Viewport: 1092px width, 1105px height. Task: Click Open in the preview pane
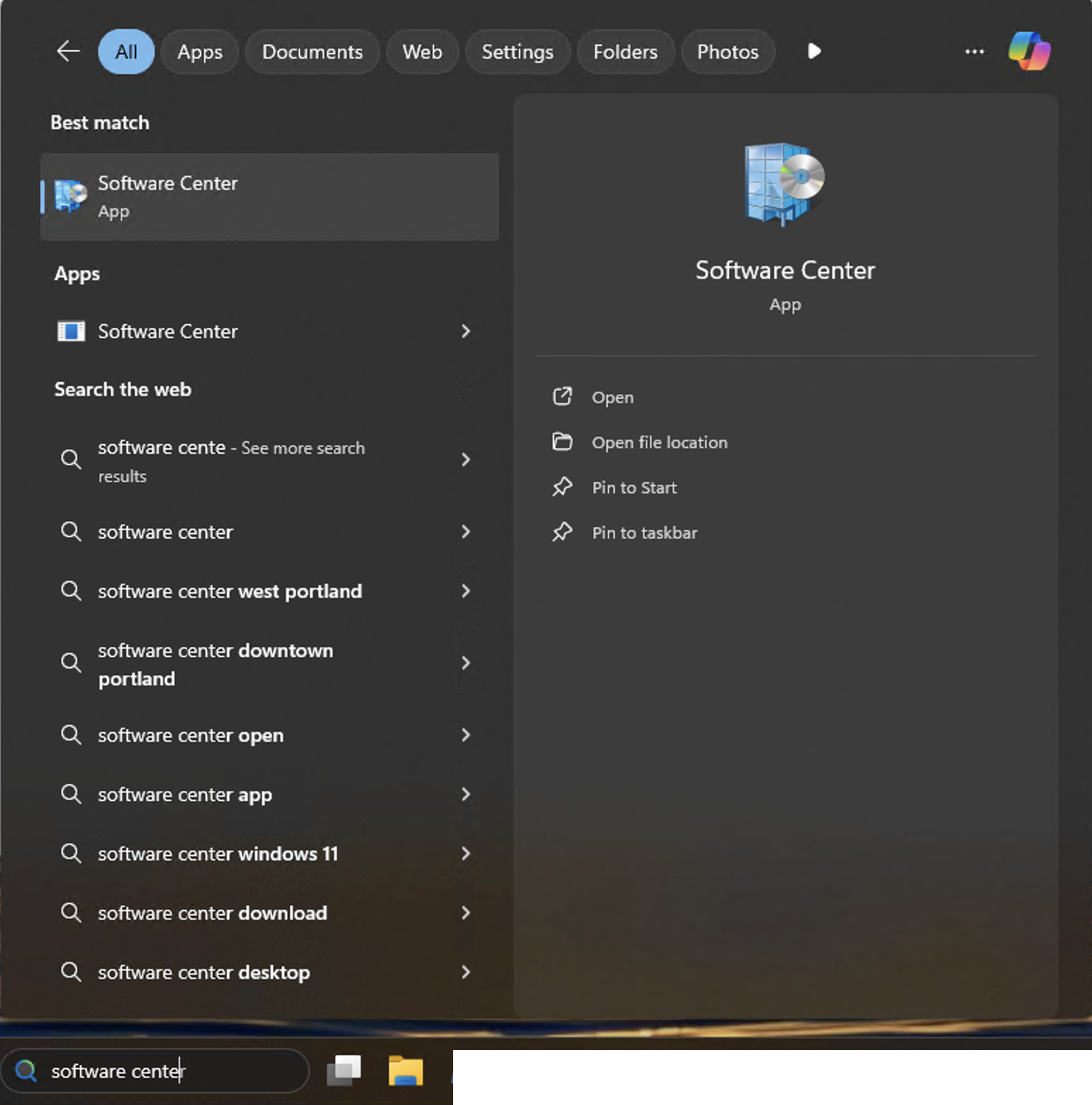click(x=613, y=398)
